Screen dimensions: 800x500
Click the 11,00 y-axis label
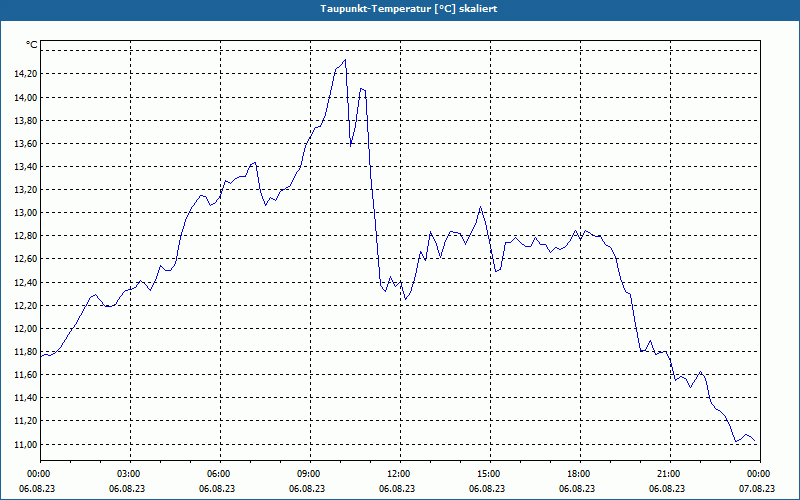[x=26, y=444]
